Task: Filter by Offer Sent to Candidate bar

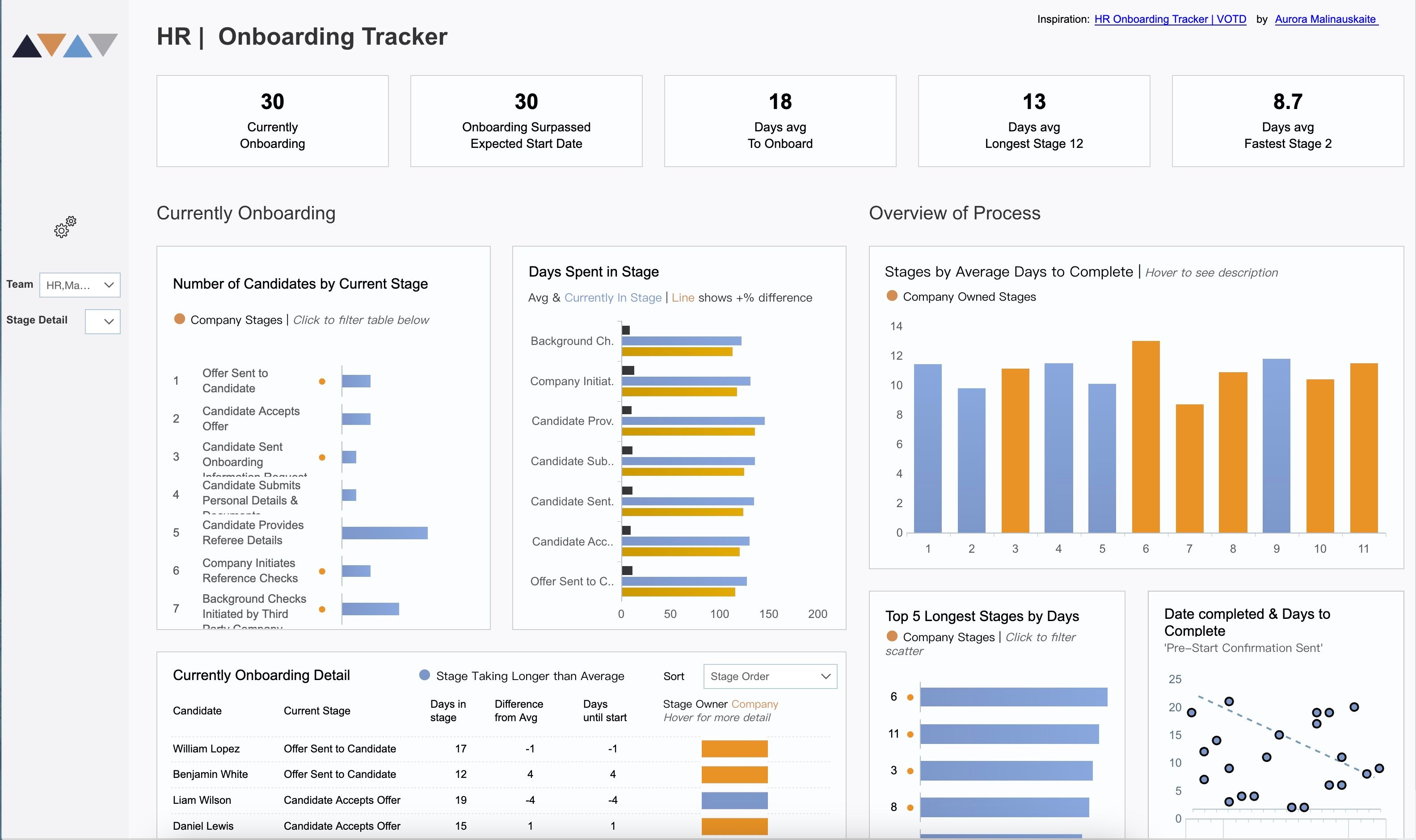Action: coord(356,381)
